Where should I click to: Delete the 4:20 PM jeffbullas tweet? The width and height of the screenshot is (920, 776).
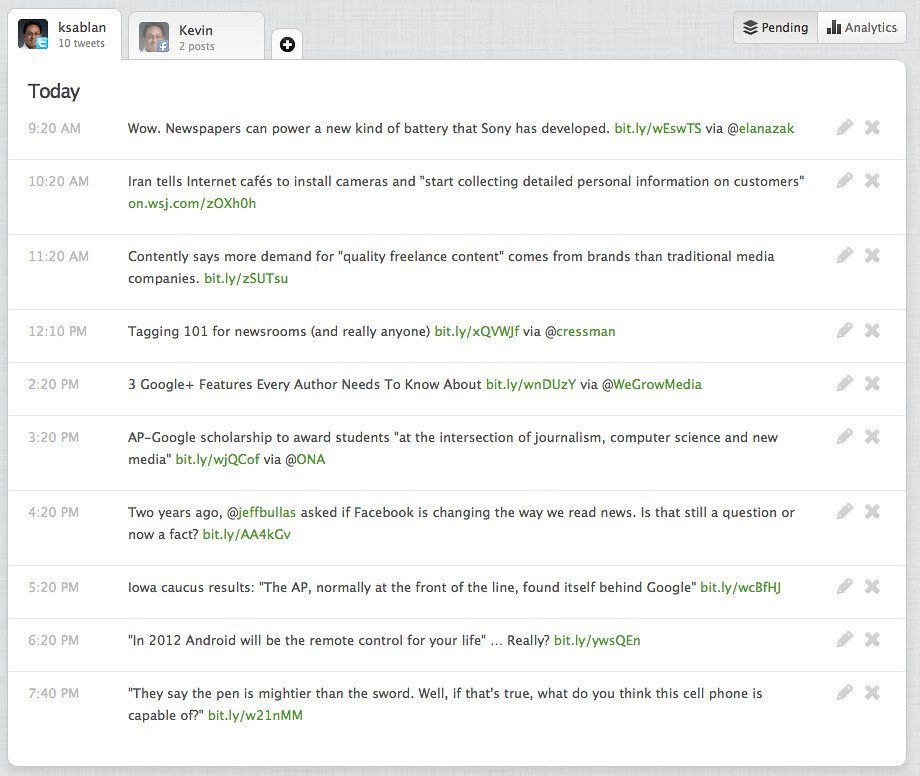(872, 511)
